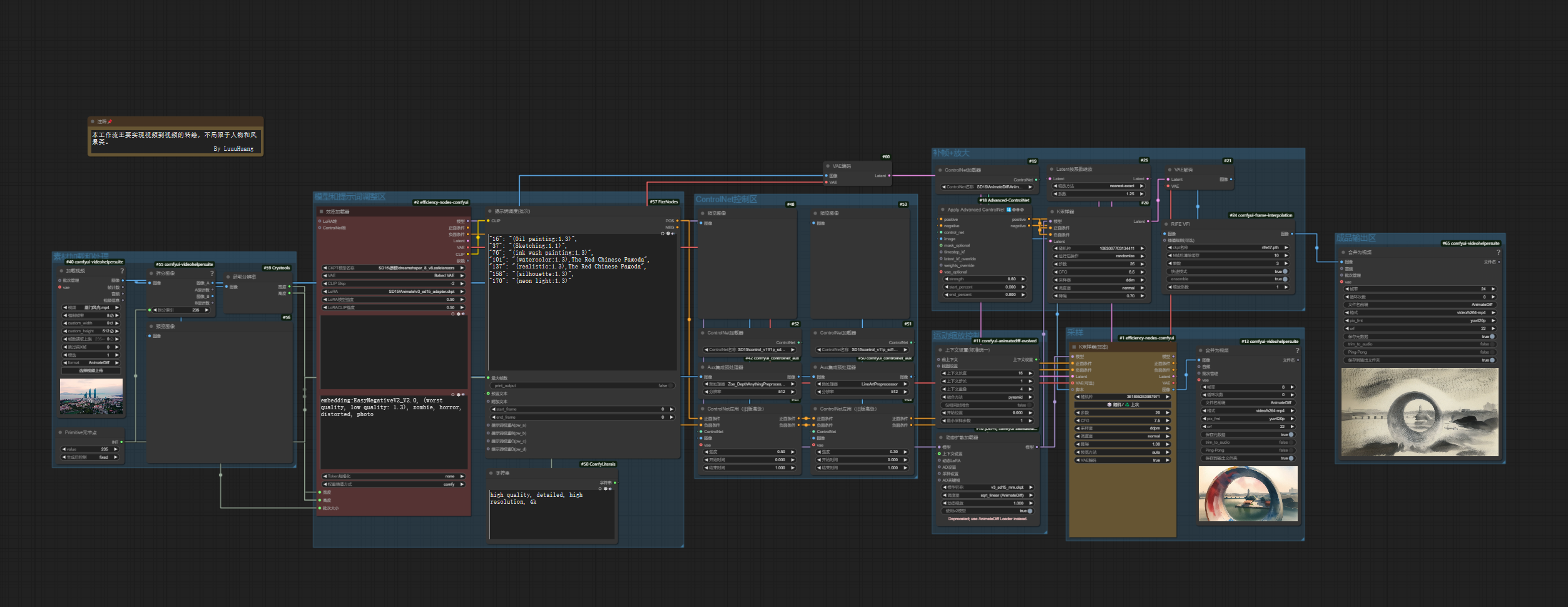Click the pin icon on the 注释 note
The height and width of the screenshot is (607, 1568).
(110, 121)
